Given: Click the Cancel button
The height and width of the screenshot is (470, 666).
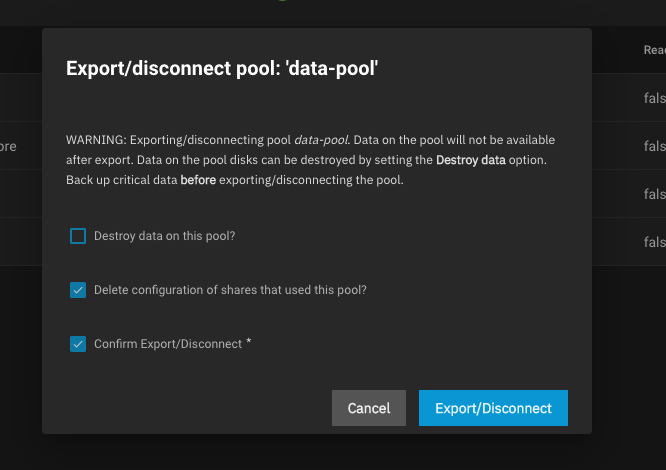Looking at the screenshot, I should 368,408.
